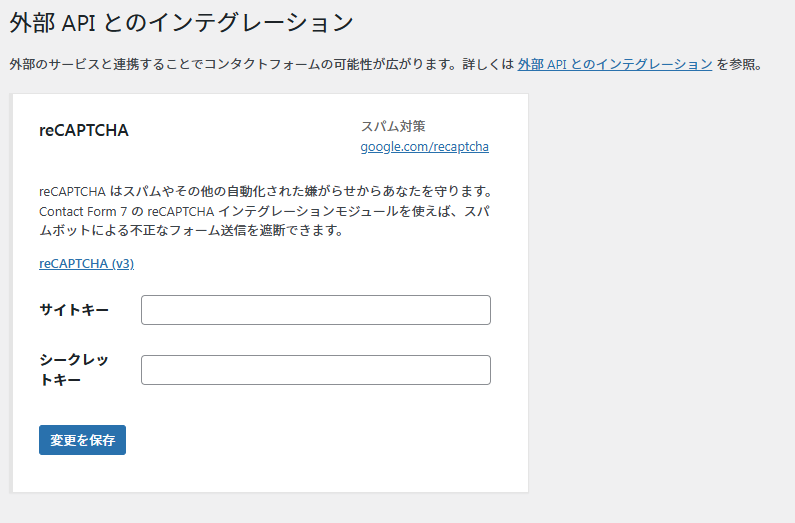Image resolution: width=795 pixels, height=523 pixels.
Task: Open the google.com/recaptcha link
Action: [424, 147]
